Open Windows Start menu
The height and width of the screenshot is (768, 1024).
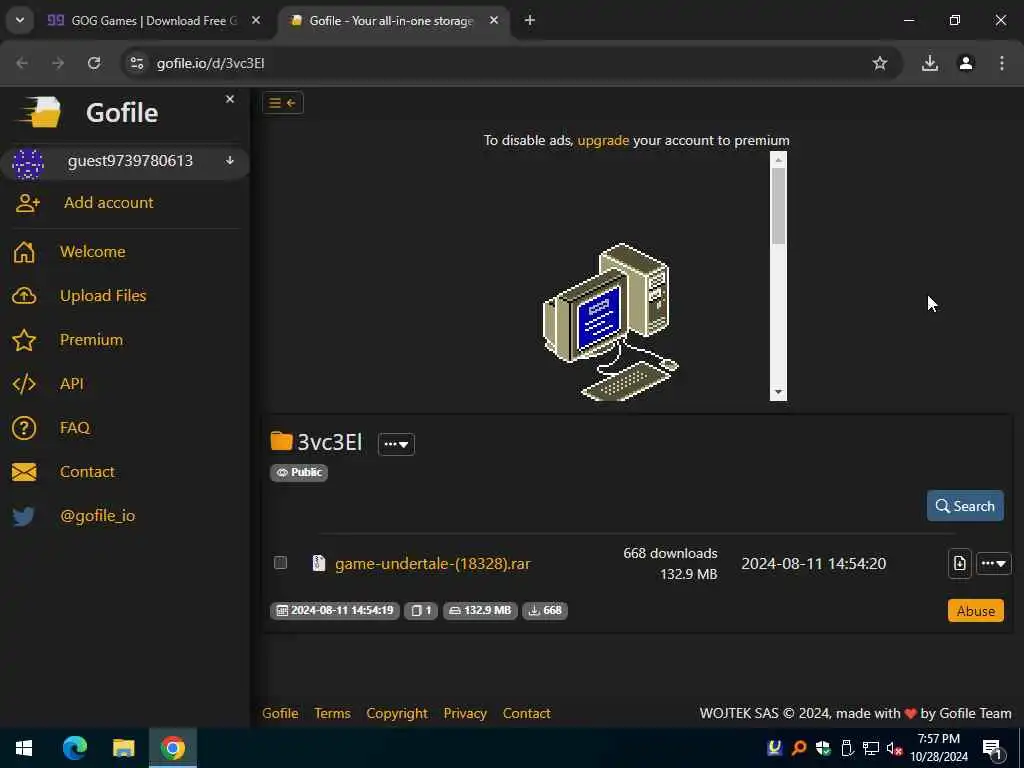(24, 748)
